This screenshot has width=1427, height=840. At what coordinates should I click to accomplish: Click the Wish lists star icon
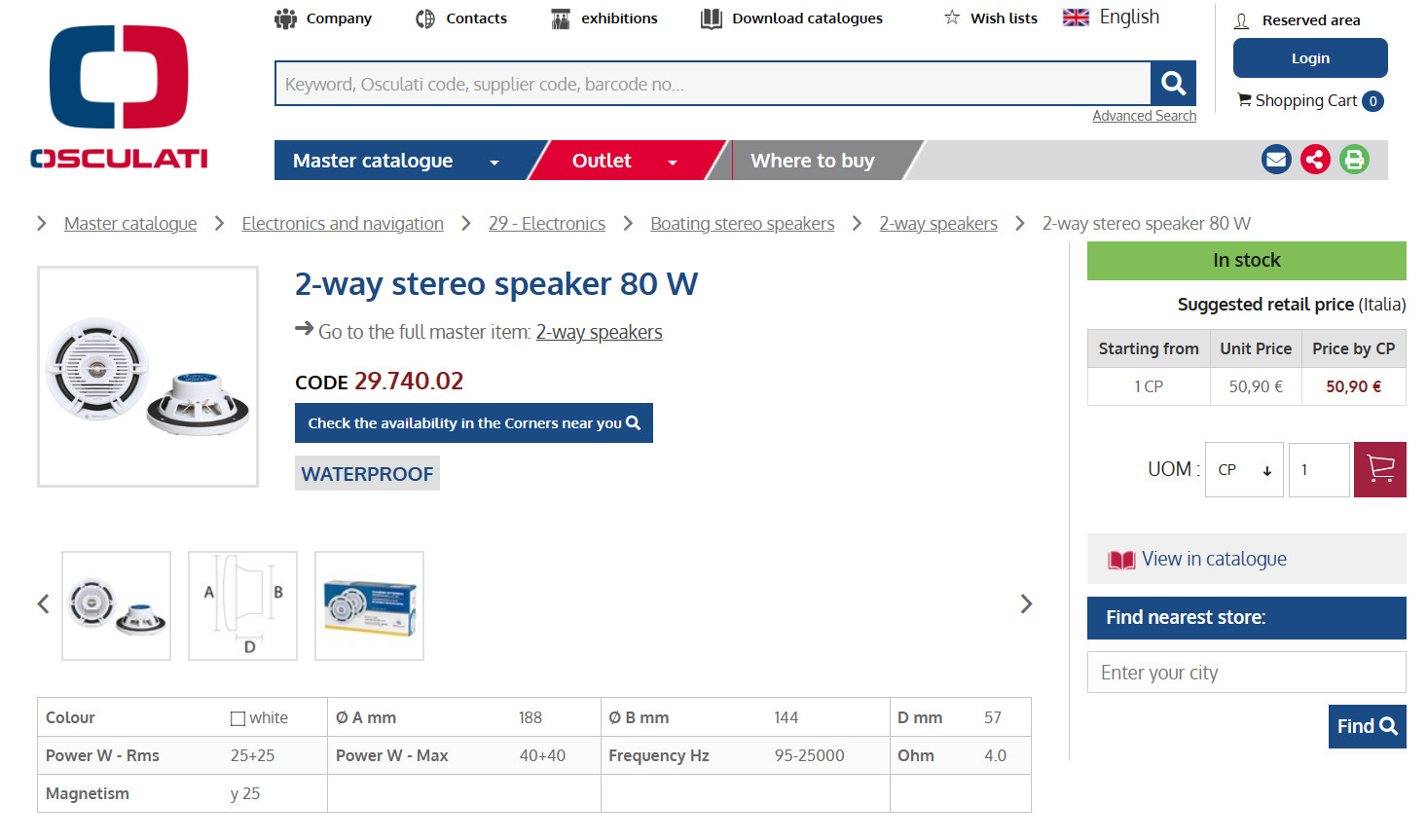(x=952, y=18)
